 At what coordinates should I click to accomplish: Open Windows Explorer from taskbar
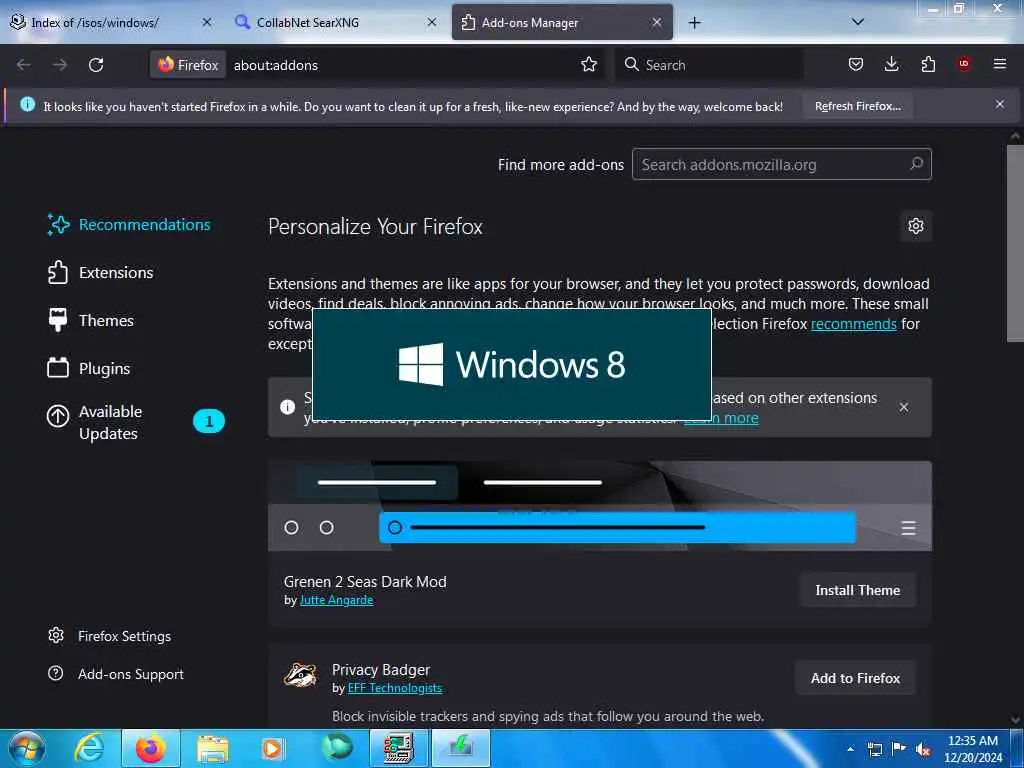(x=213, y=748)
